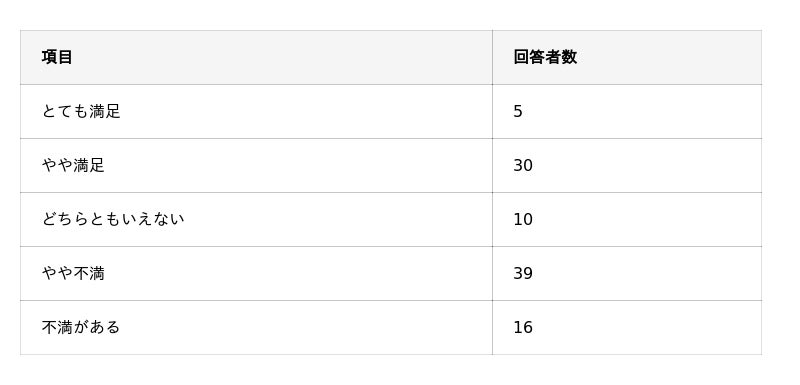Select the とても満足 row label
The height and width of the screenshot is (385, 800).
(x=81, y=111)
